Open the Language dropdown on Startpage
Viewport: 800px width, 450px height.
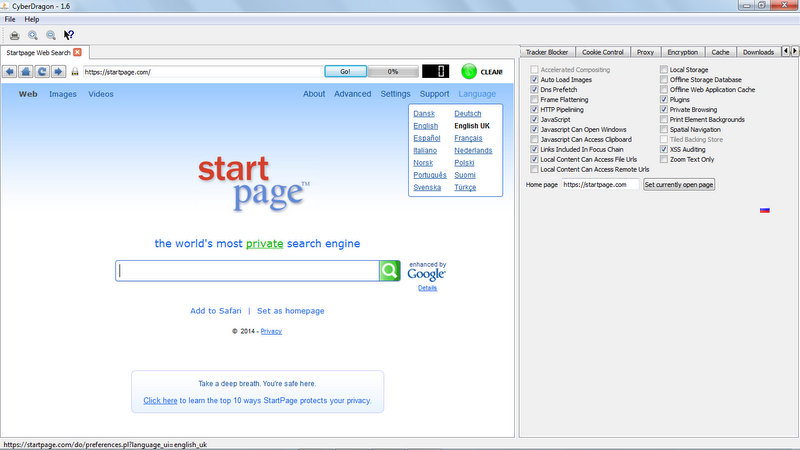point(477,94)
